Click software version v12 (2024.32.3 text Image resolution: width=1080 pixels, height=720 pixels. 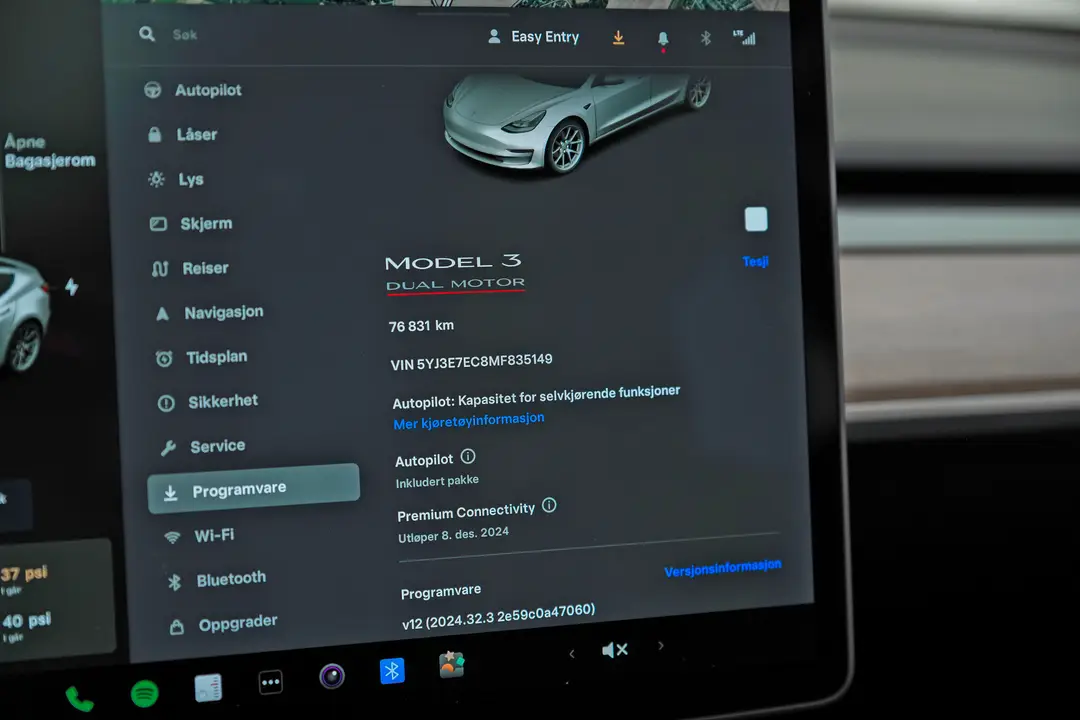[499, 616]
